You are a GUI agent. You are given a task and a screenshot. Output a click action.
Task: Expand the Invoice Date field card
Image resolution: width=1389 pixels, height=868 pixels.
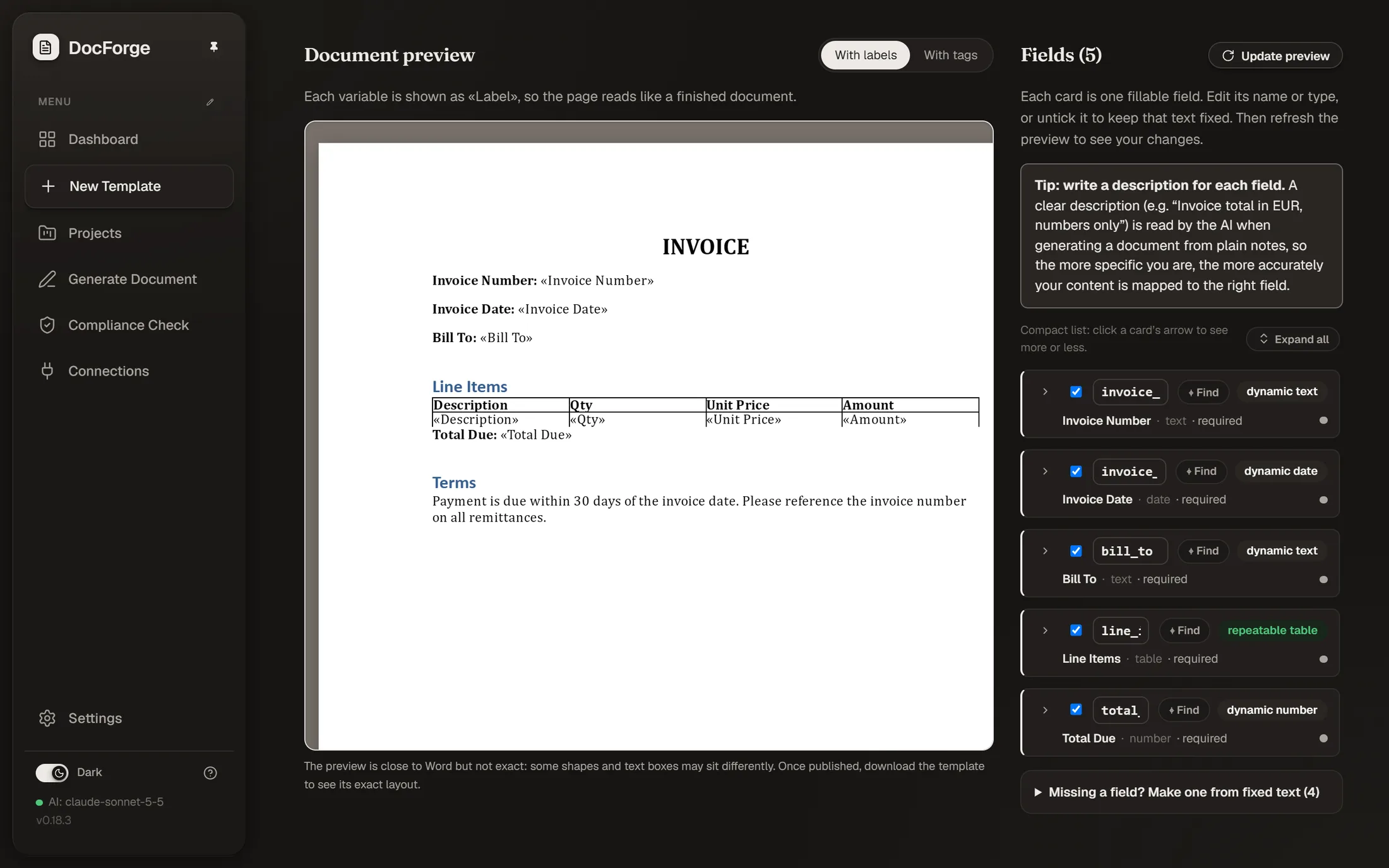1045,472
